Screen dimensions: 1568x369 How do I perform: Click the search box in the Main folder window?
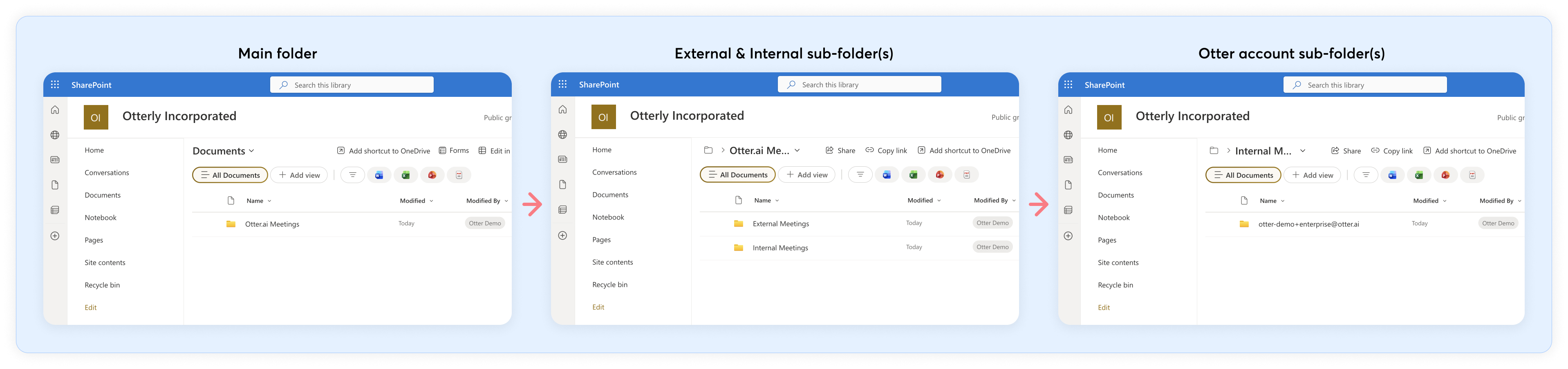point(352,85)
